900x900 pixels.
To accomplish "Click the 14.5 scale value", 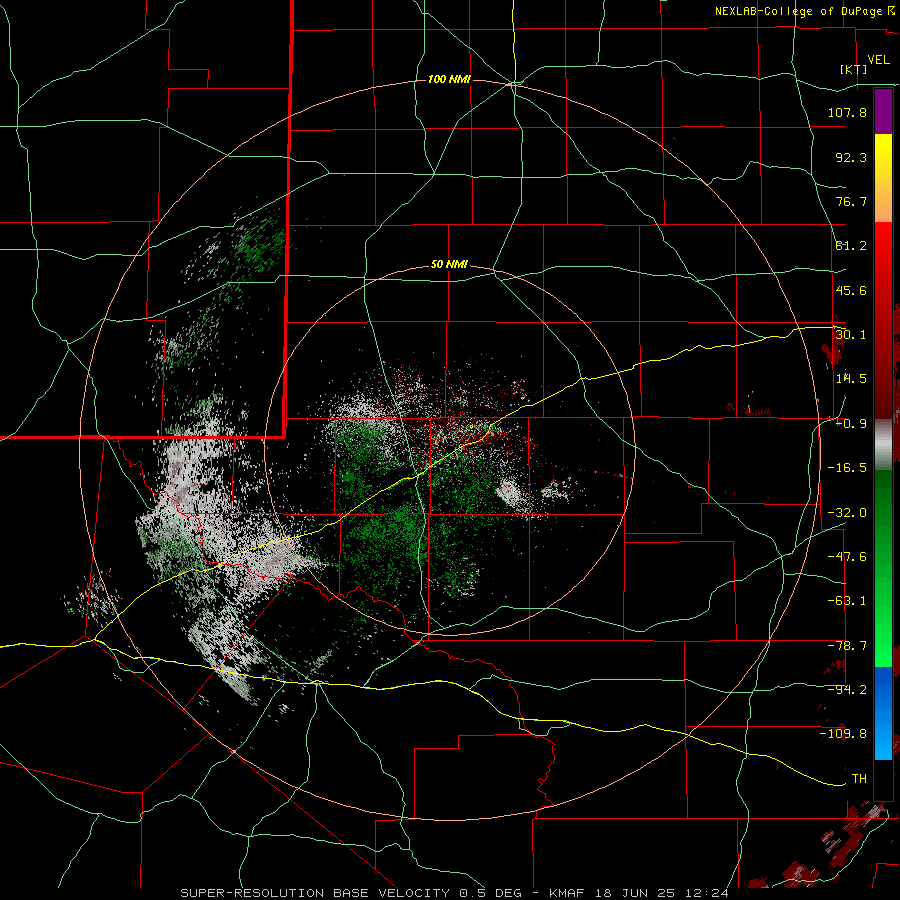I will click(851, 379).
